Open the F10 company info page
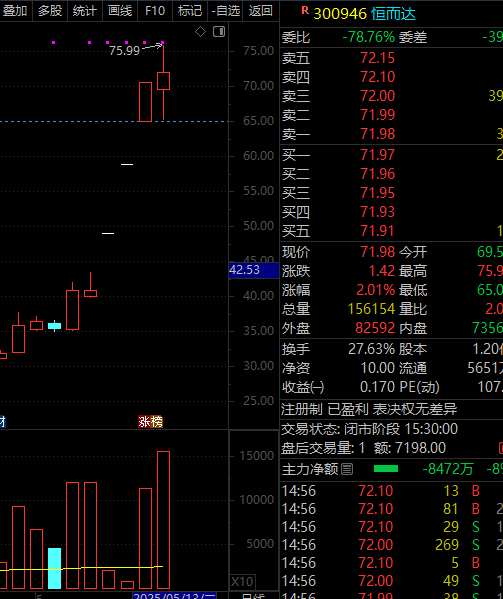This screenshot has width=503, height=599. click(x=155, y=10)
